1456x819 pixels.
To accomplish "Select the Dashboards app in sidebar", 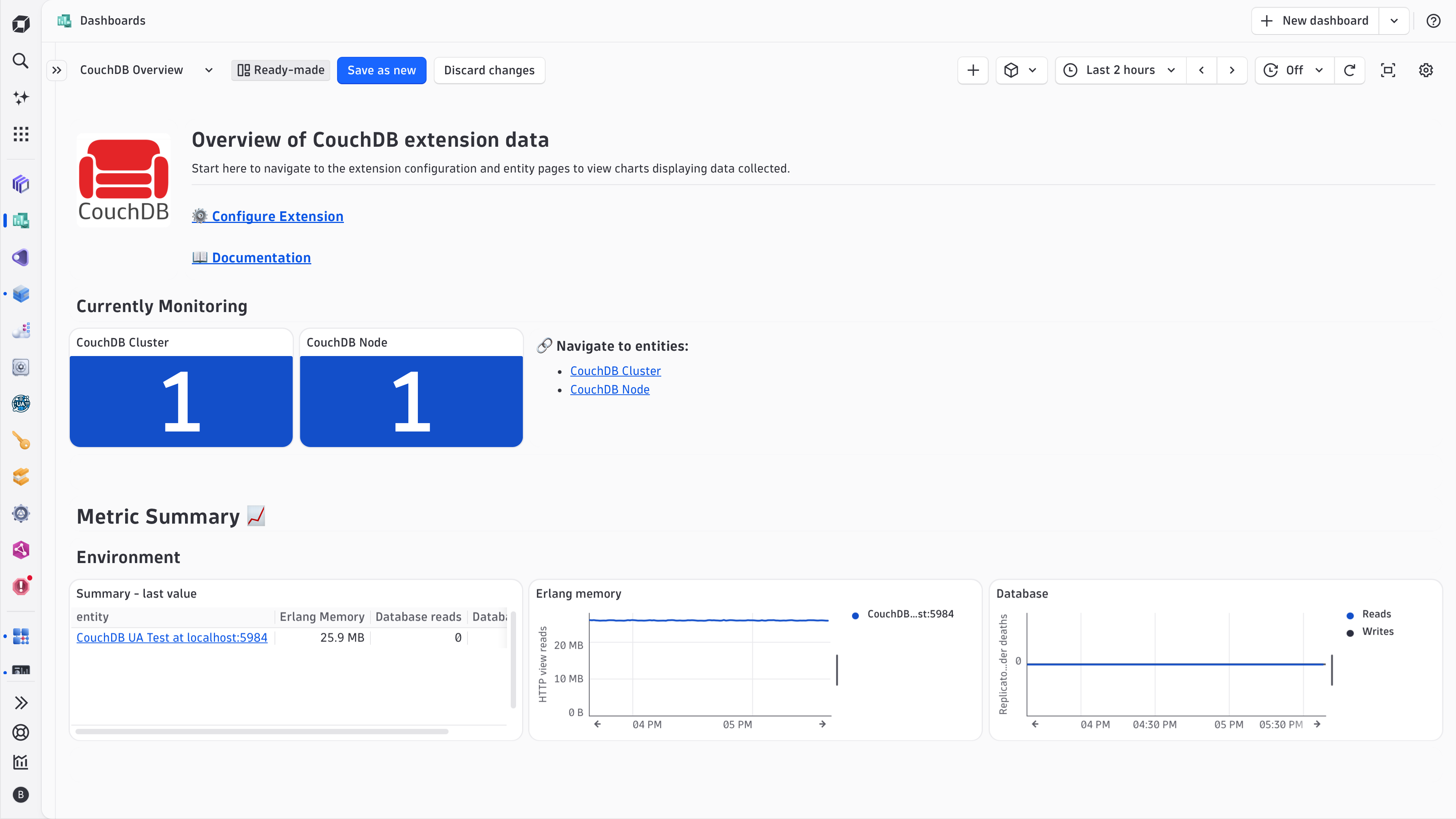I will coord(21,220).
